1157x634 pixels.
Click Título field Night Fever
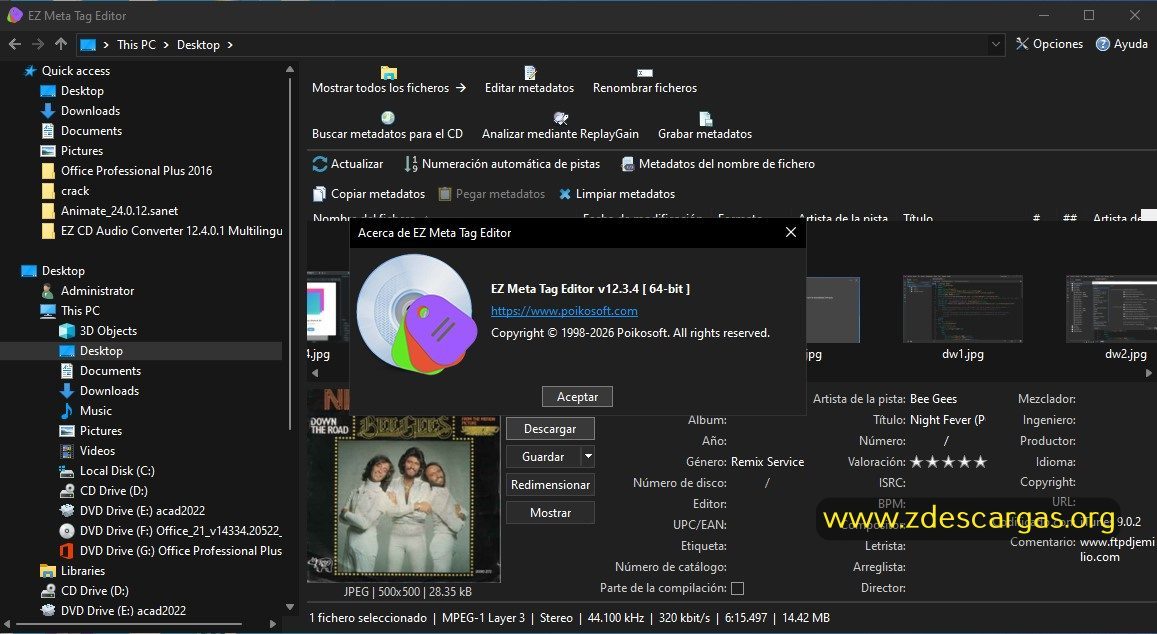(x=947, y=420)
